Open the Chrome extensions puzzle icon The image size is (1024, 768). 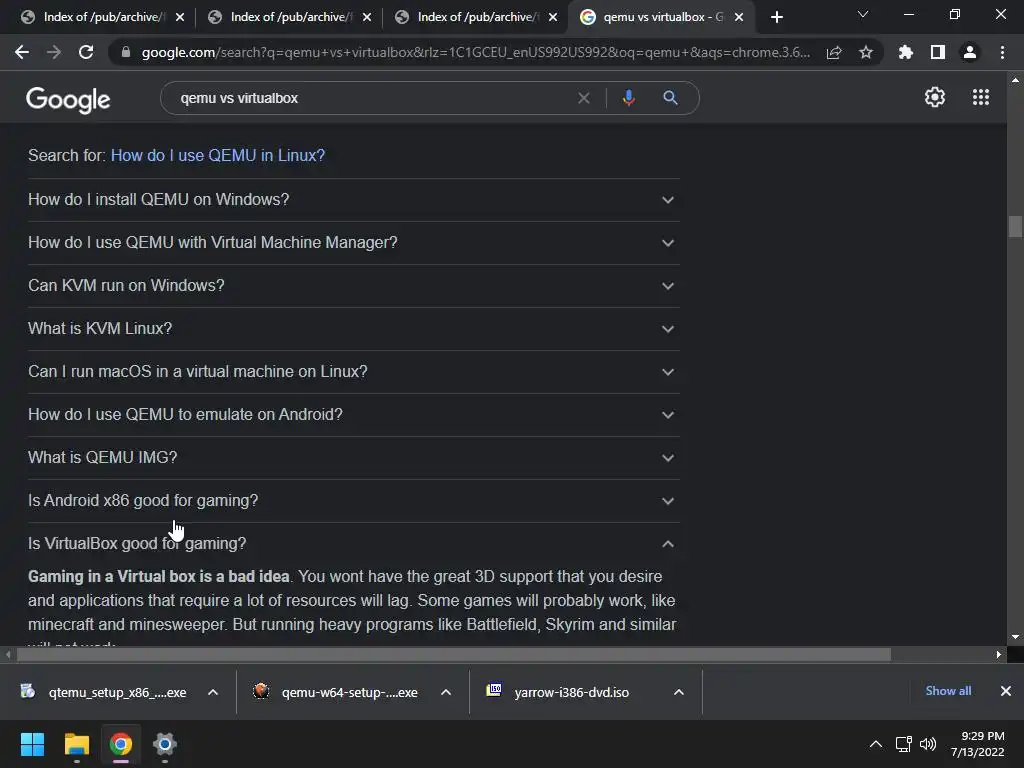906,52
